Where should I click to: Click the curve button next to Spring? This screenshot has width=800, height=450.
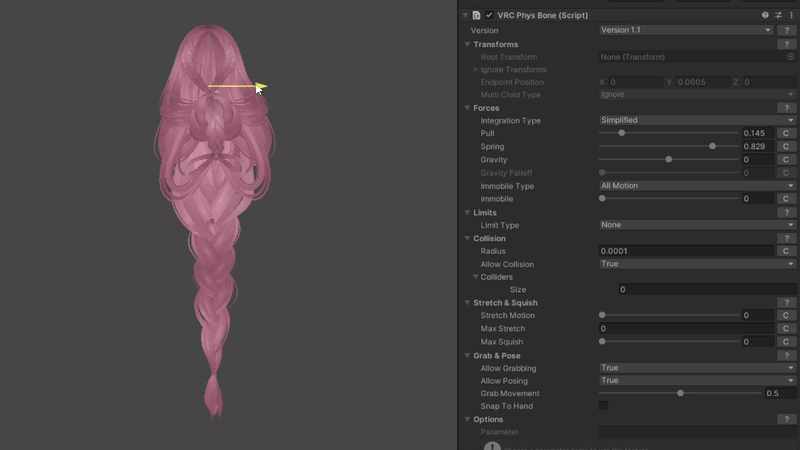(x=785, y=147)
